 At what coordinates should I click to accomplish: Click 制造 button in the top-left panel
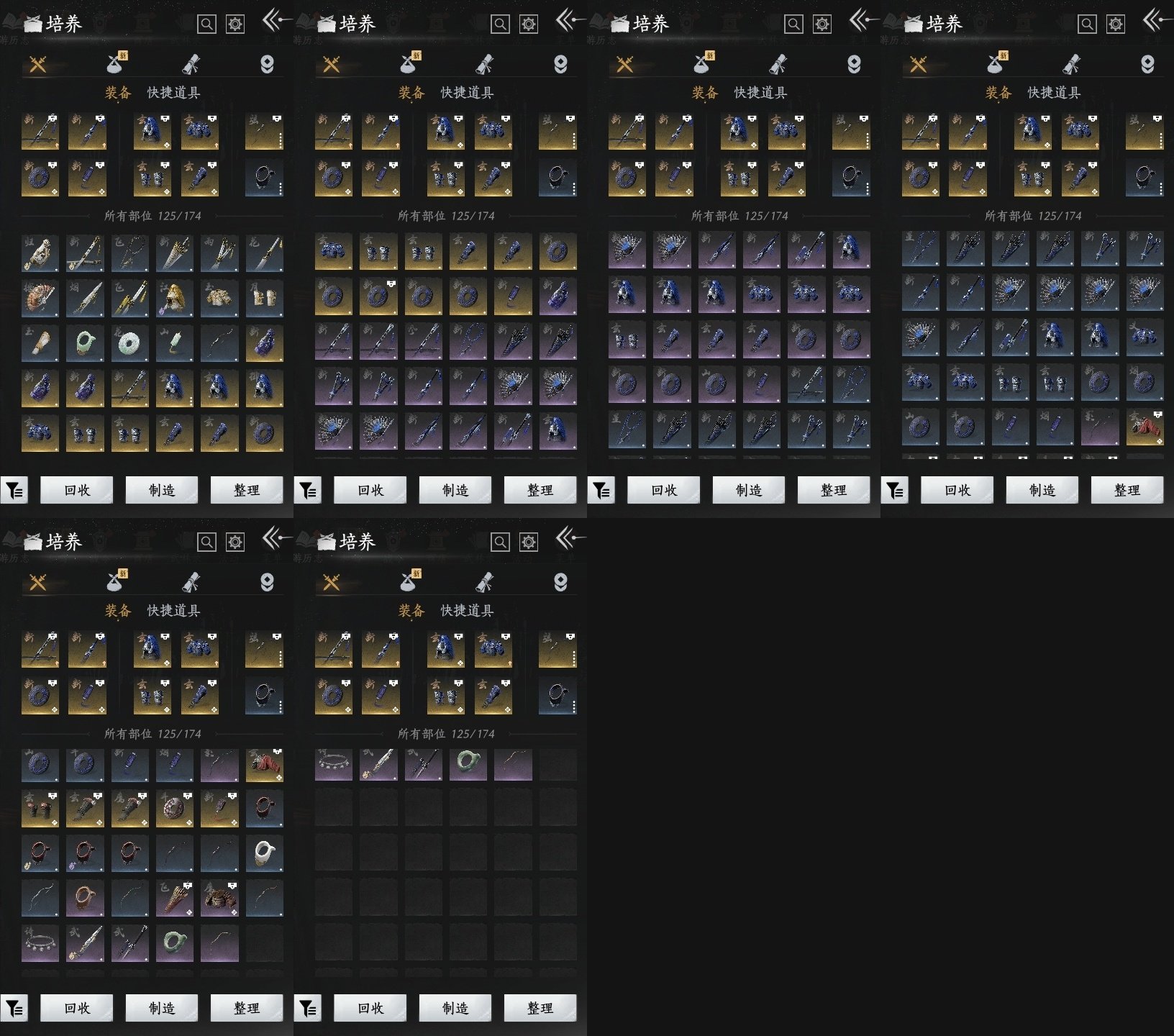click(162, 491)
